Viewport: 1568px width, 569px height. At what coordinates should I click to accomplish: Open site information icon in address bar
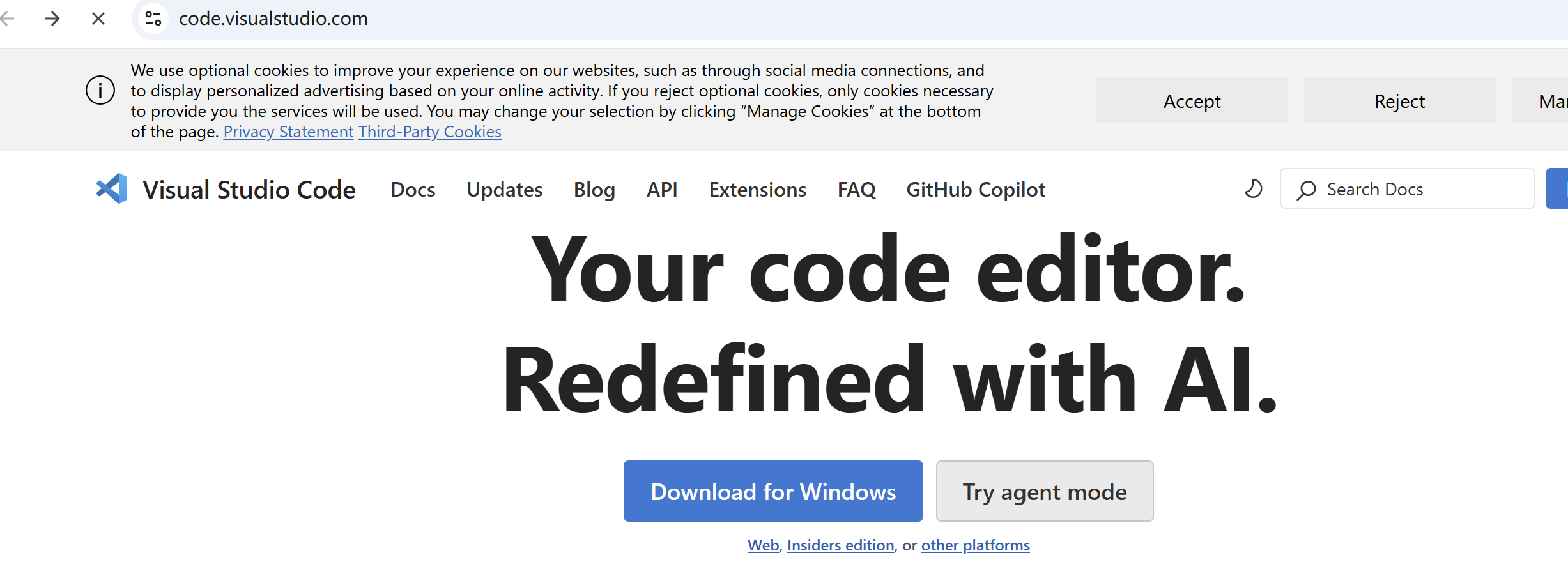pos(153,19)
